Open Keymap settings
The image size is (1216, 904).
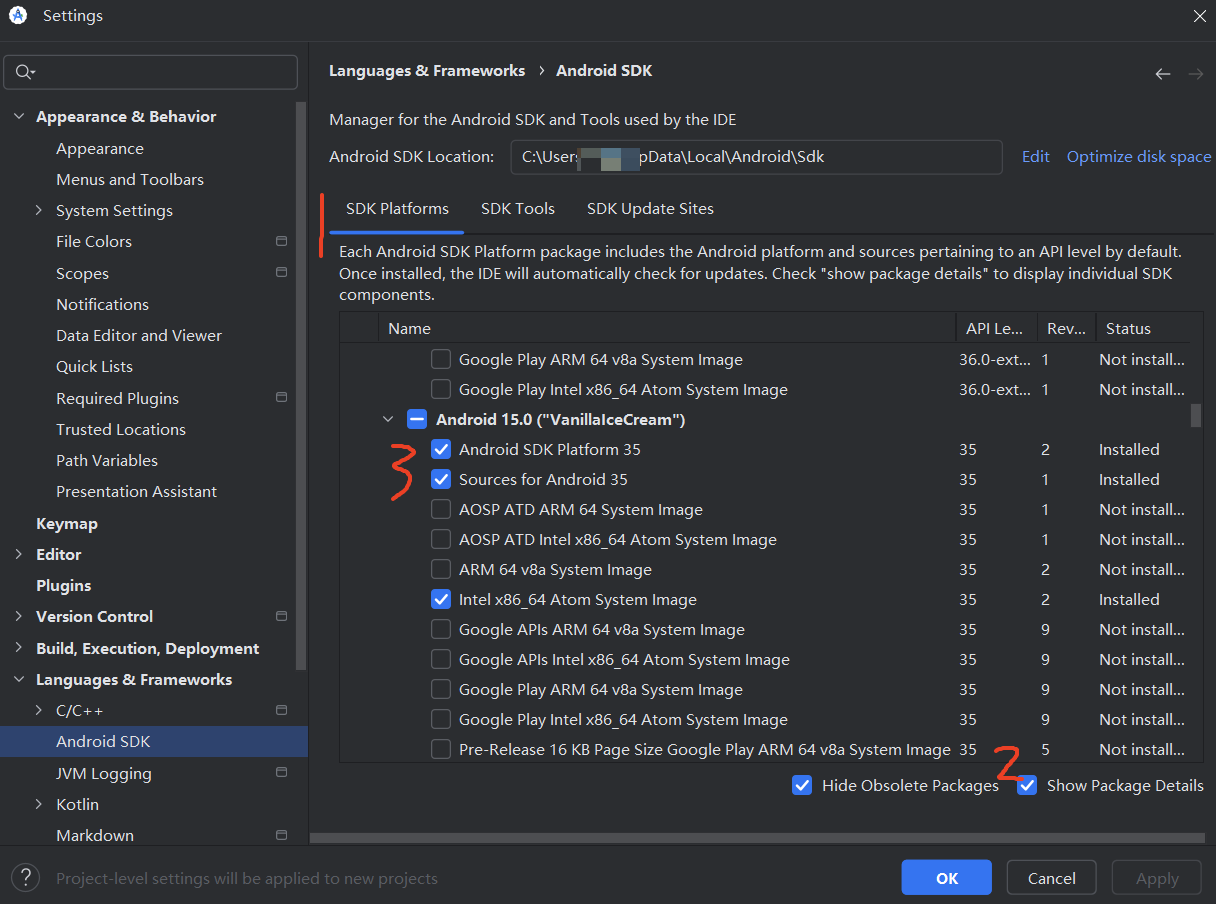(x=67, y=523)
